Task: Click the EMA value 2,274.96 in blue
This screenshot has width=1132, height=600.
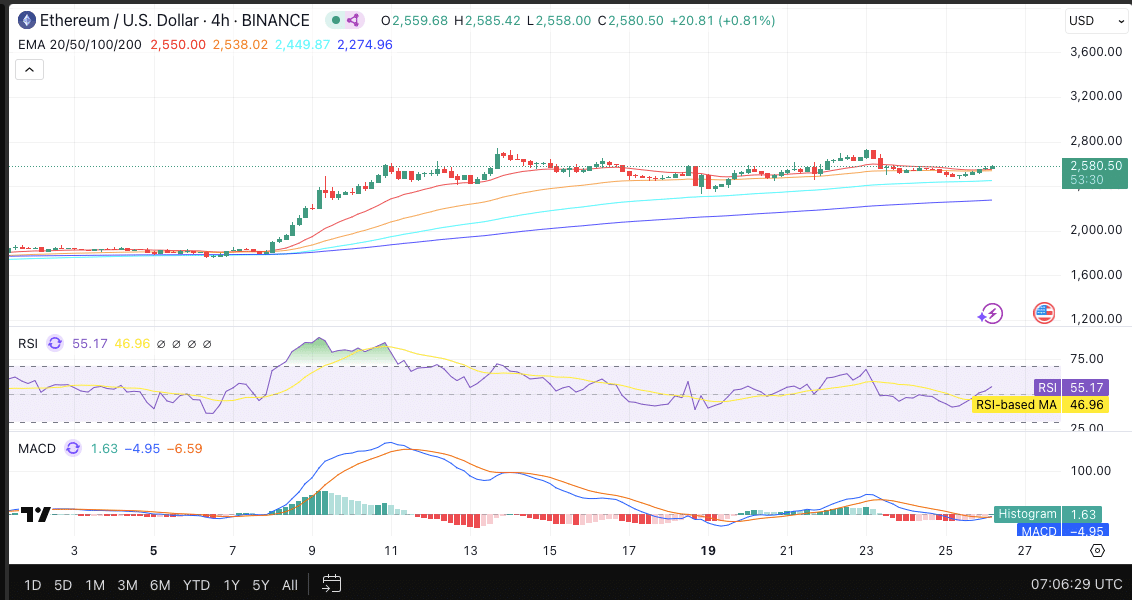Action: [365, 45]
